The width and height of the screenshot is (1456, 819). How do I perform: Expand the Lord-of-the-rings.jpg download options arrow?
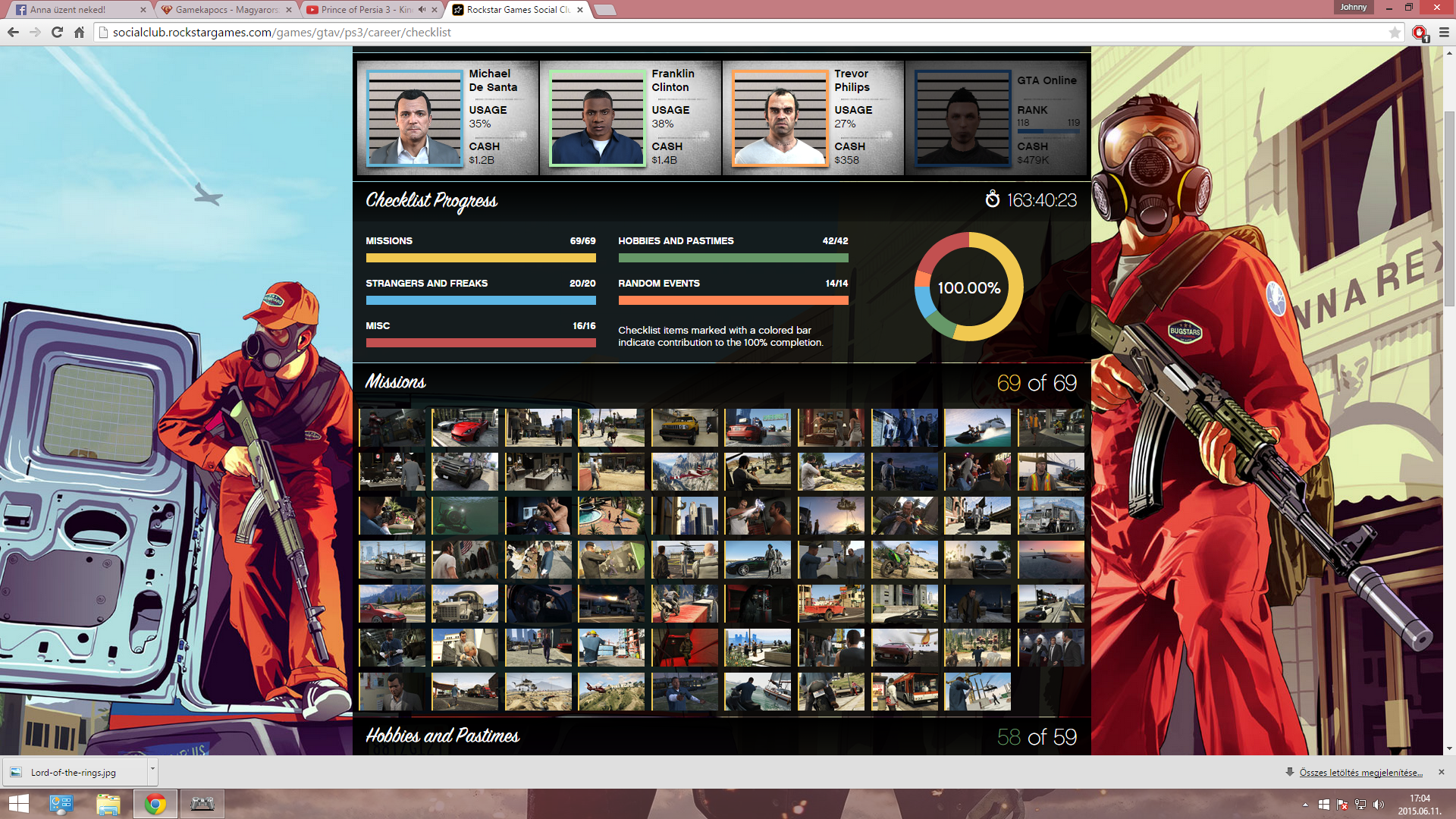[x=152, y=769]
